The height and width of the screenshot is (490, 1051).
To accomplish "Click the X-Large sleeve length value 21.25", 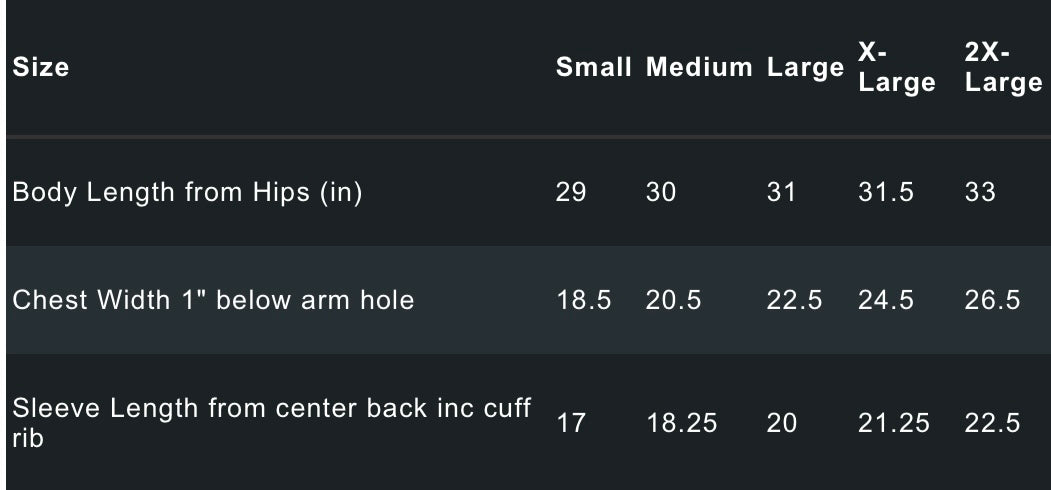I will (894, 423).
